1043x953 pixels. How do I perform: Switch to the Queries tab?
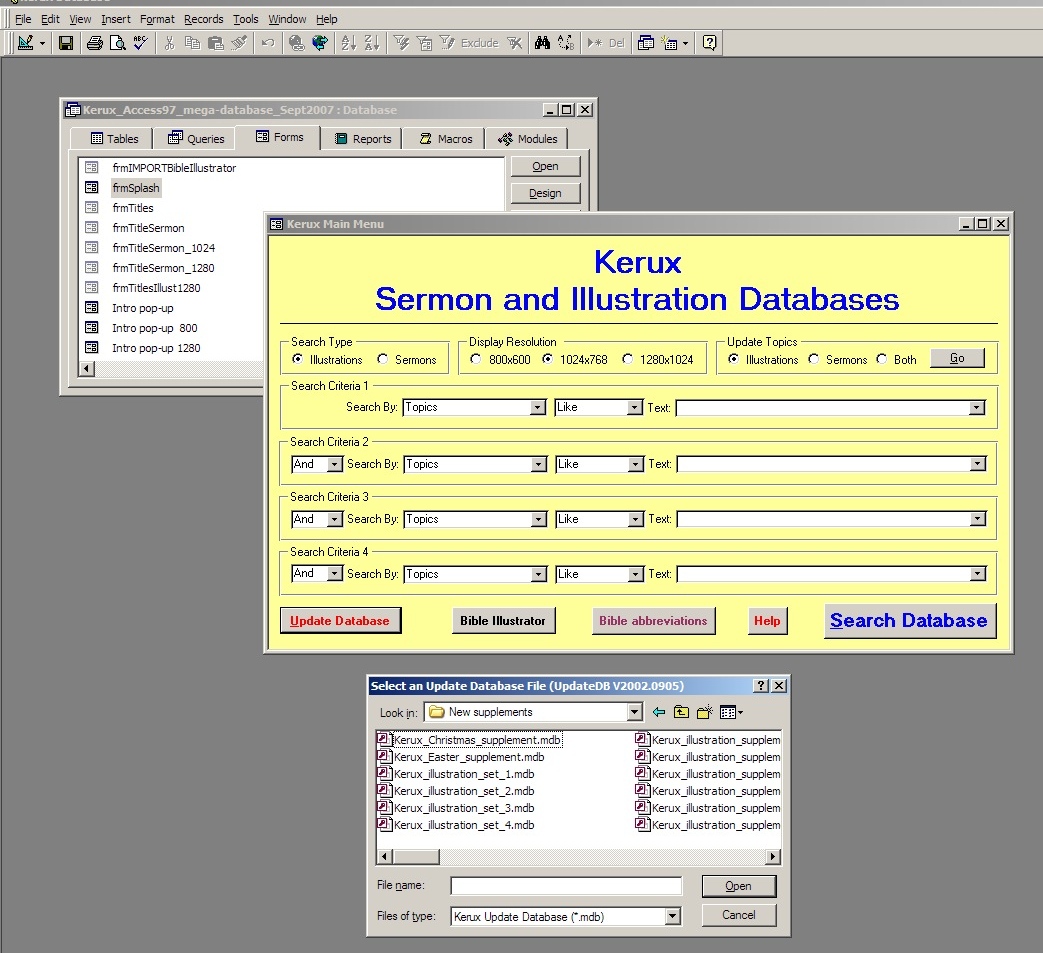click(196, 138)
